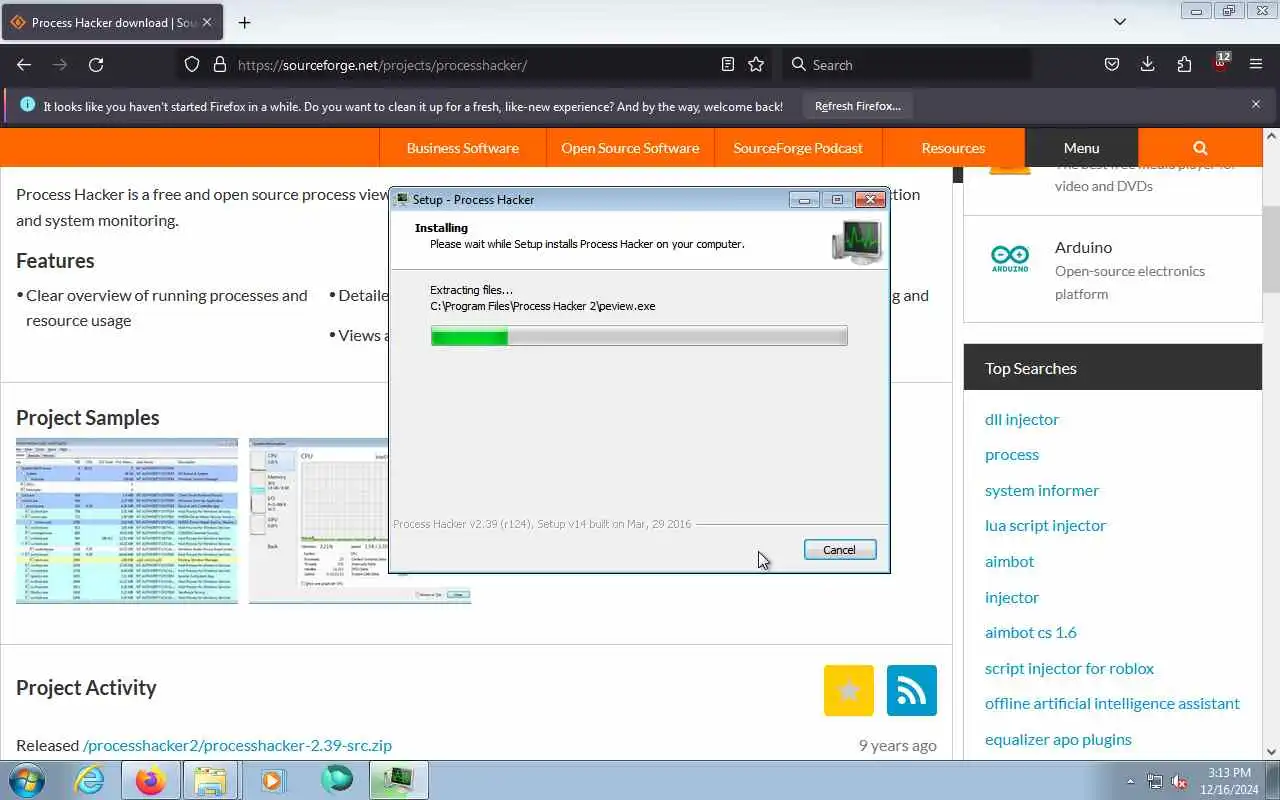Bookmark this page with the star icon

click(x=756, y=64)
